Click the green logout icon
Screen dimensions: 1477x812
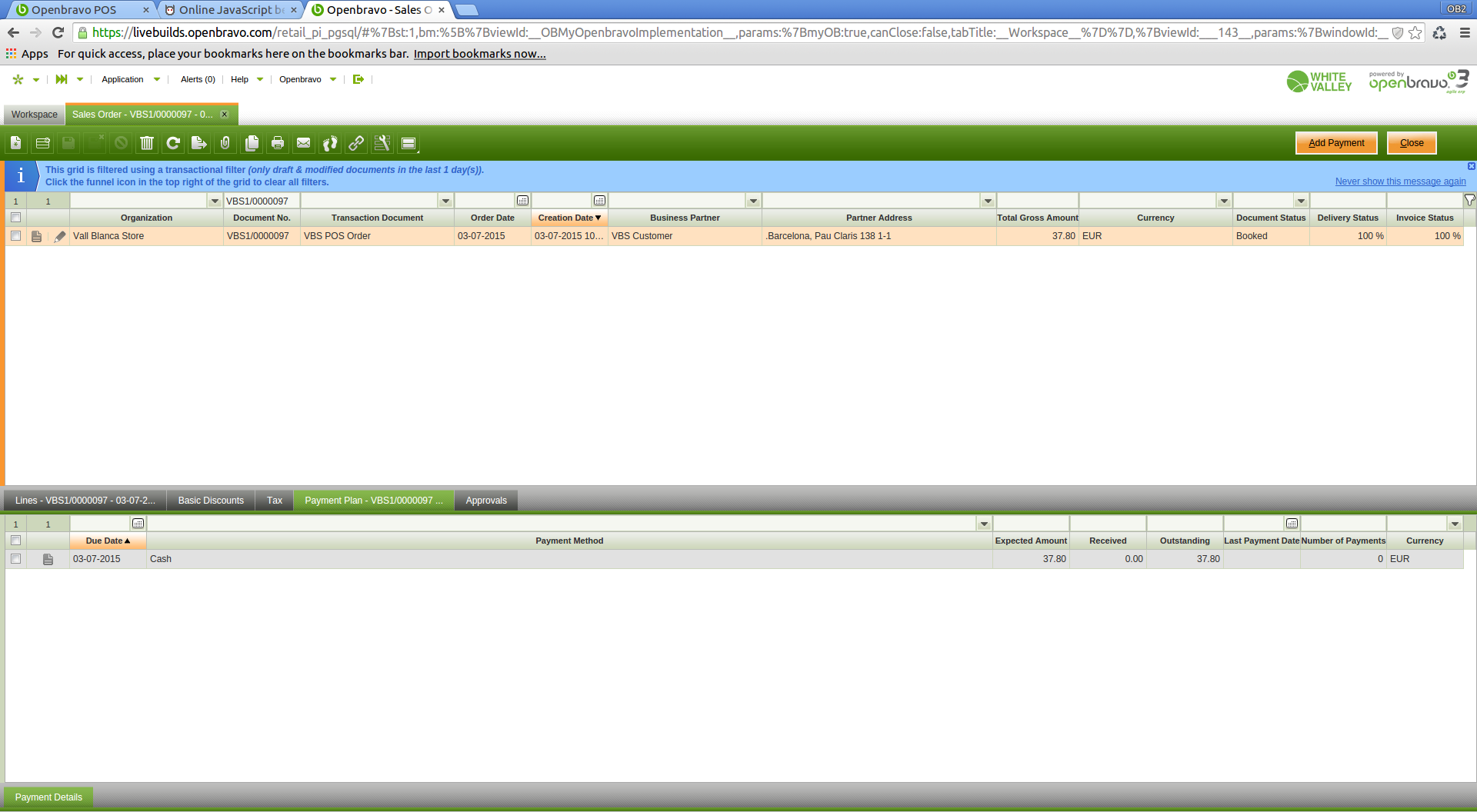coord(358,79)
